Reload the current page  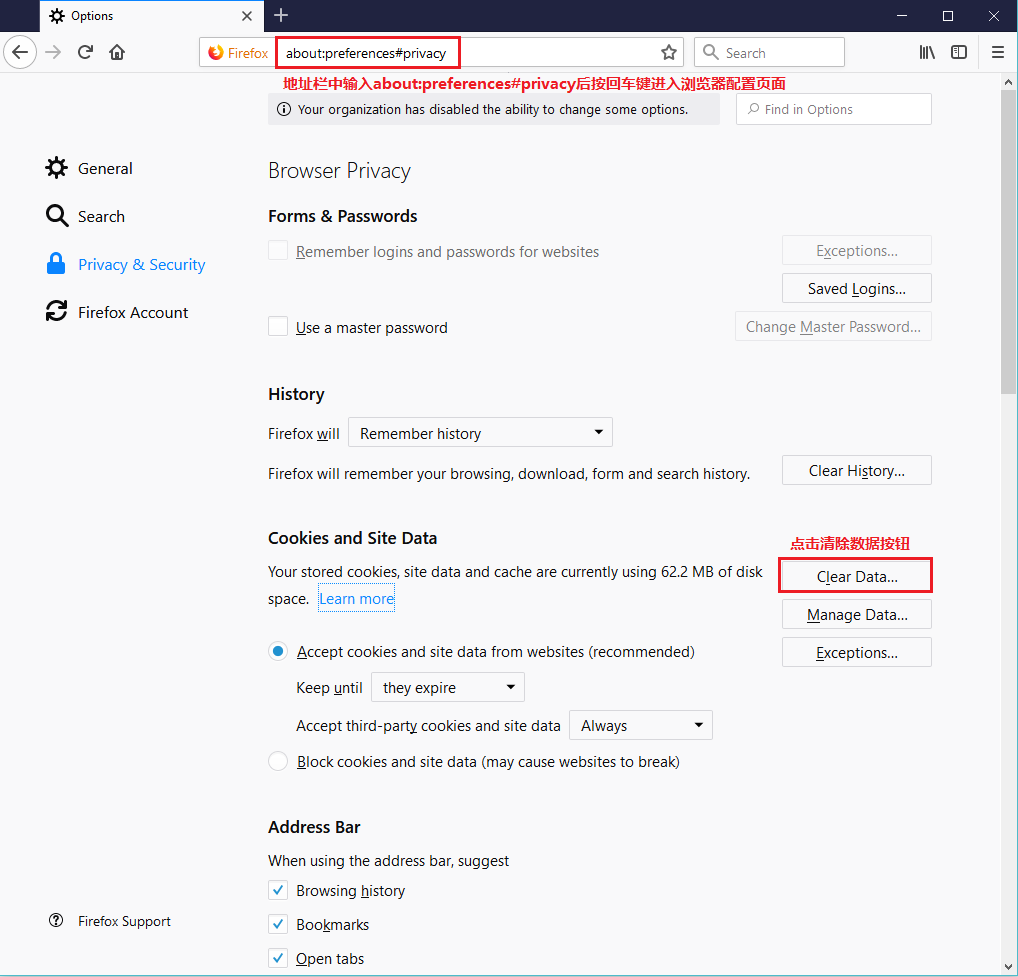pos(85,52)
